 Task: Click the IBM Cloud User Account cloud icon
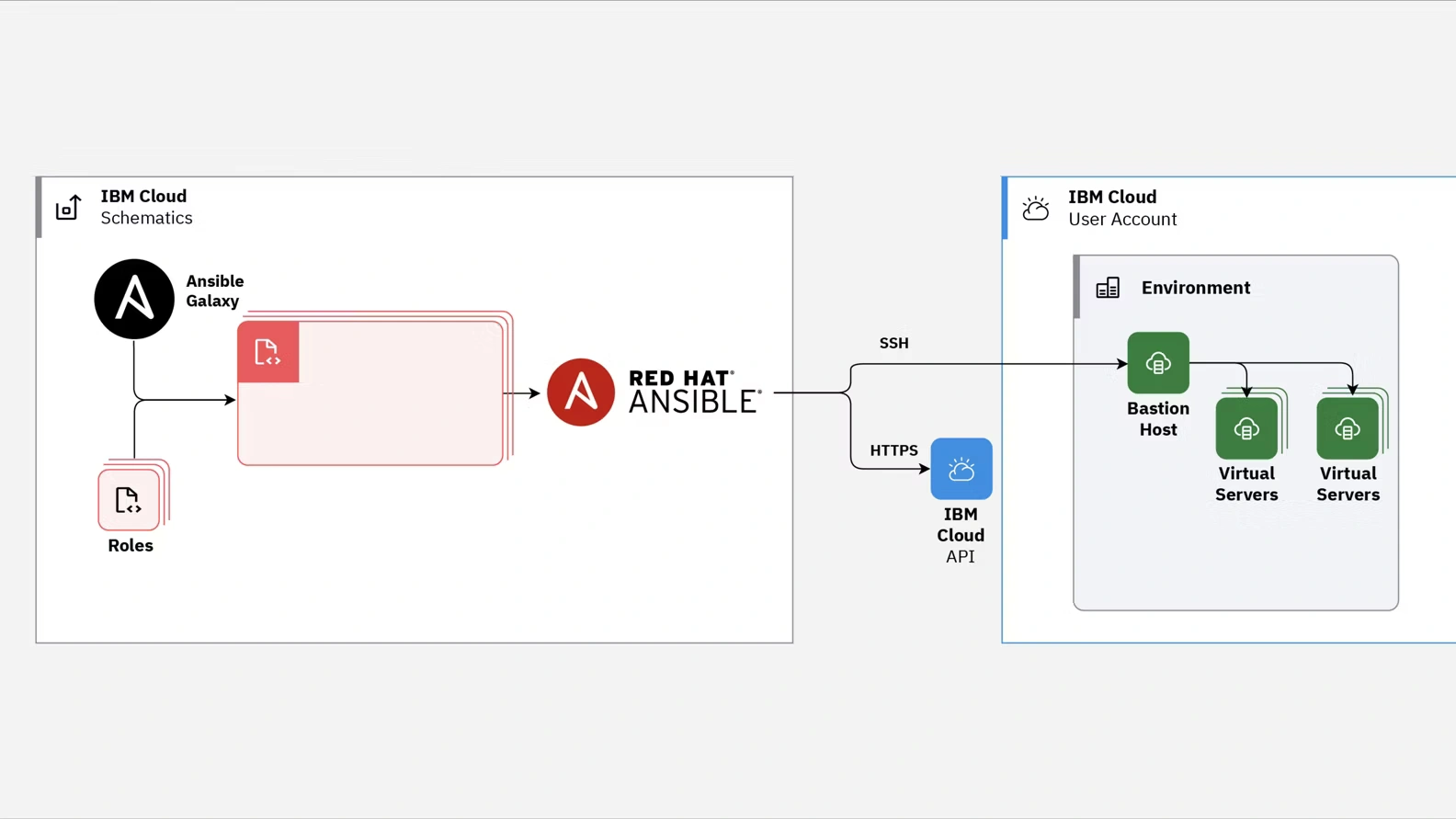[1036, 209]
